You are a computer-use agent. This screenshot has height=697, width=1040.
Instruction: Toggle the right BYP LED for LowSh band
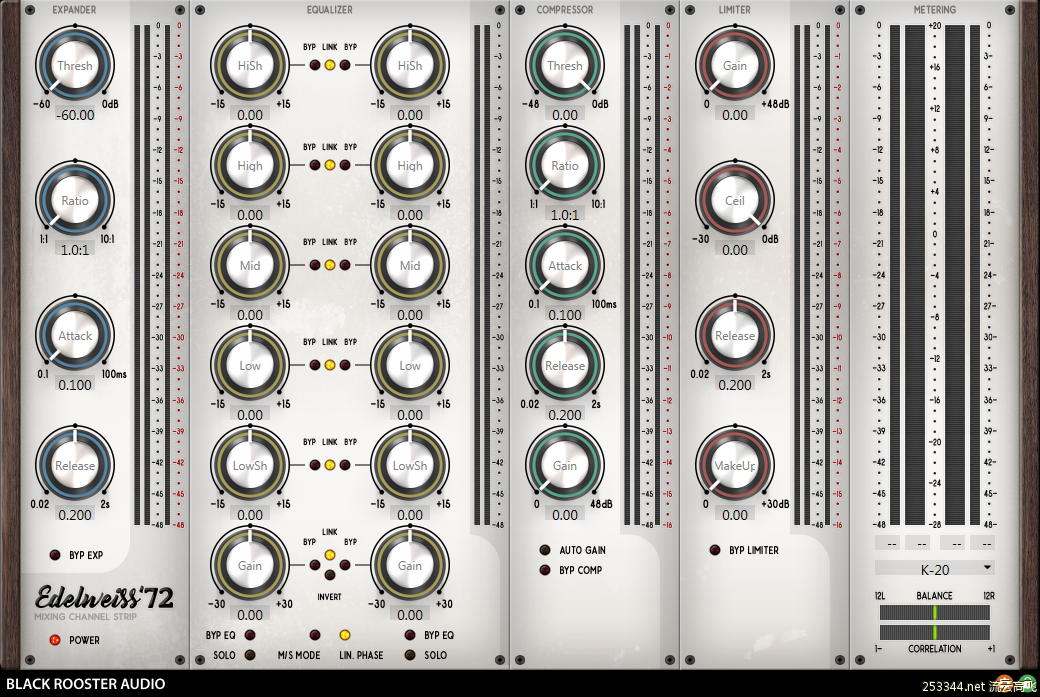click(345, 465)
